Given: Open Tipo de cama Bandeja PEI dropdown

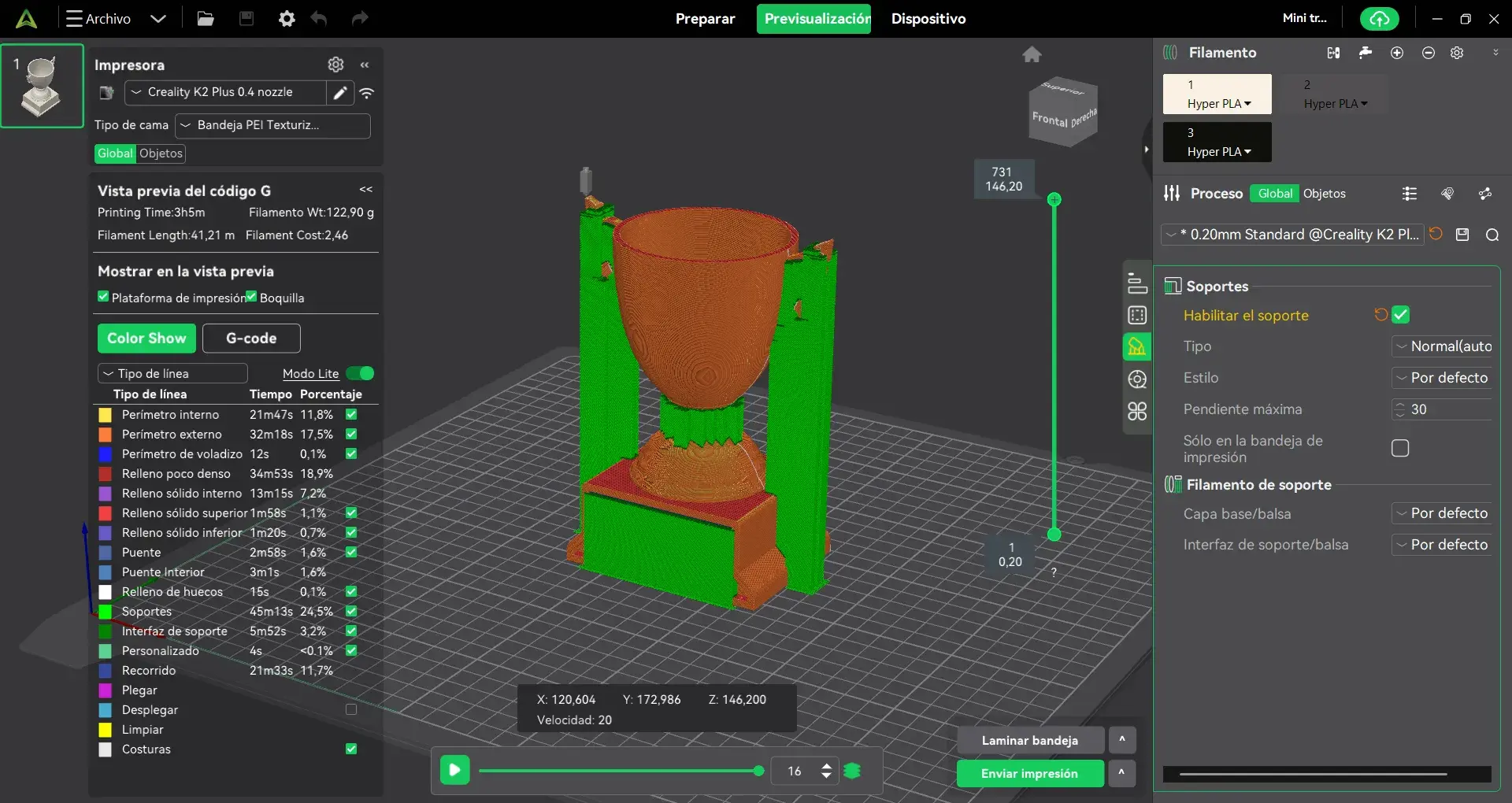Looking at the screenshot, I should 272,125.
